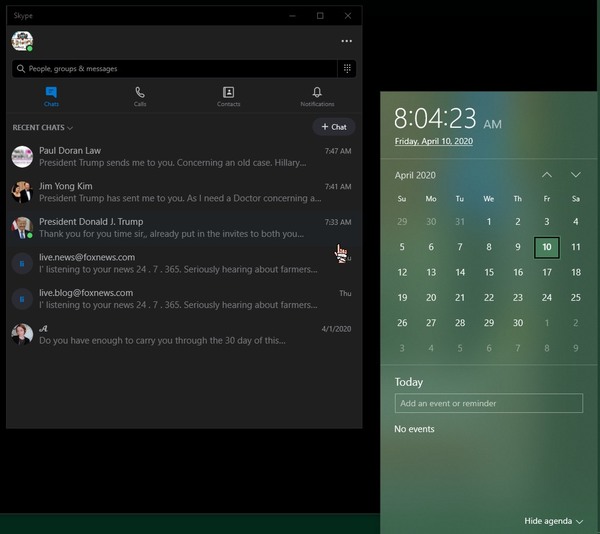Image resolution: width=600 pixels, height=534 pixels.
Task: Open President Donald J. Trump's chat avatar
Action: (22, 228)
